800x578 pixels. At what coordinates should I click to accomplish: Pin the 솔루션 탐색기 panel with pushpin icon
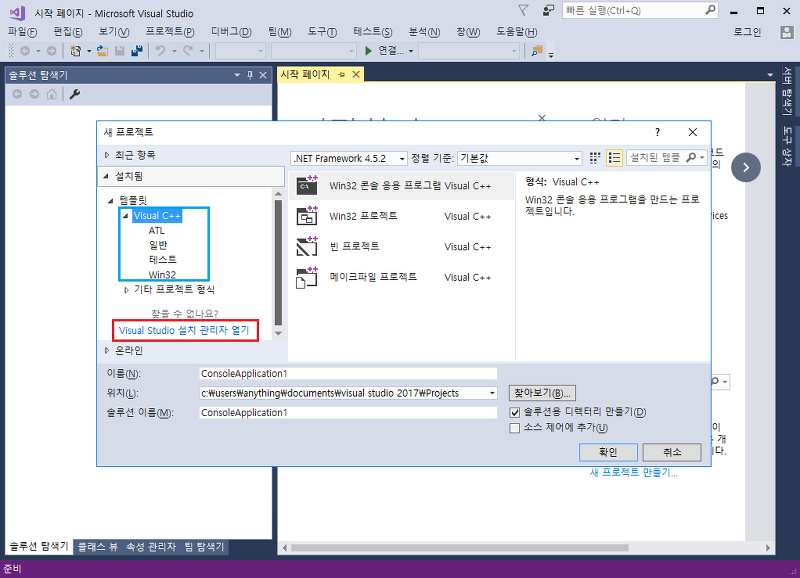pos(250,75)
